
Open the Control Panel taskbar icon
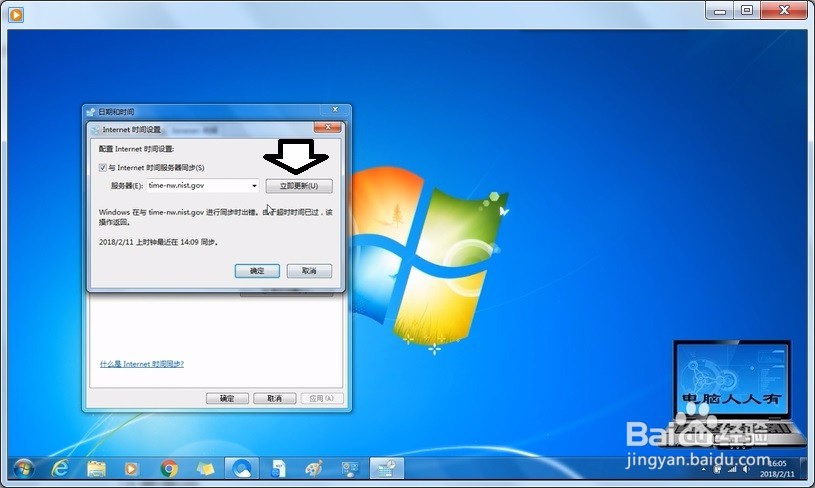(350, 469)
